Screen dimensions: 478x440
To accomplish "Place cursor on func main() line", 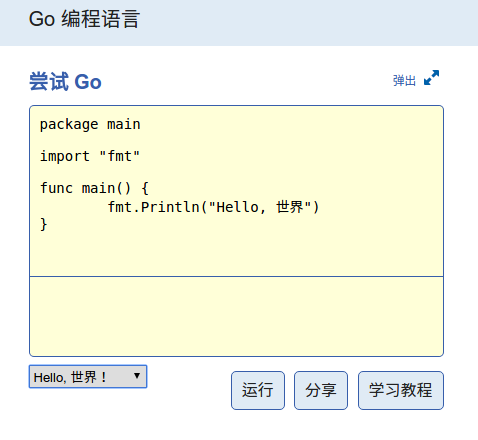I will click(x=94, y=188).
